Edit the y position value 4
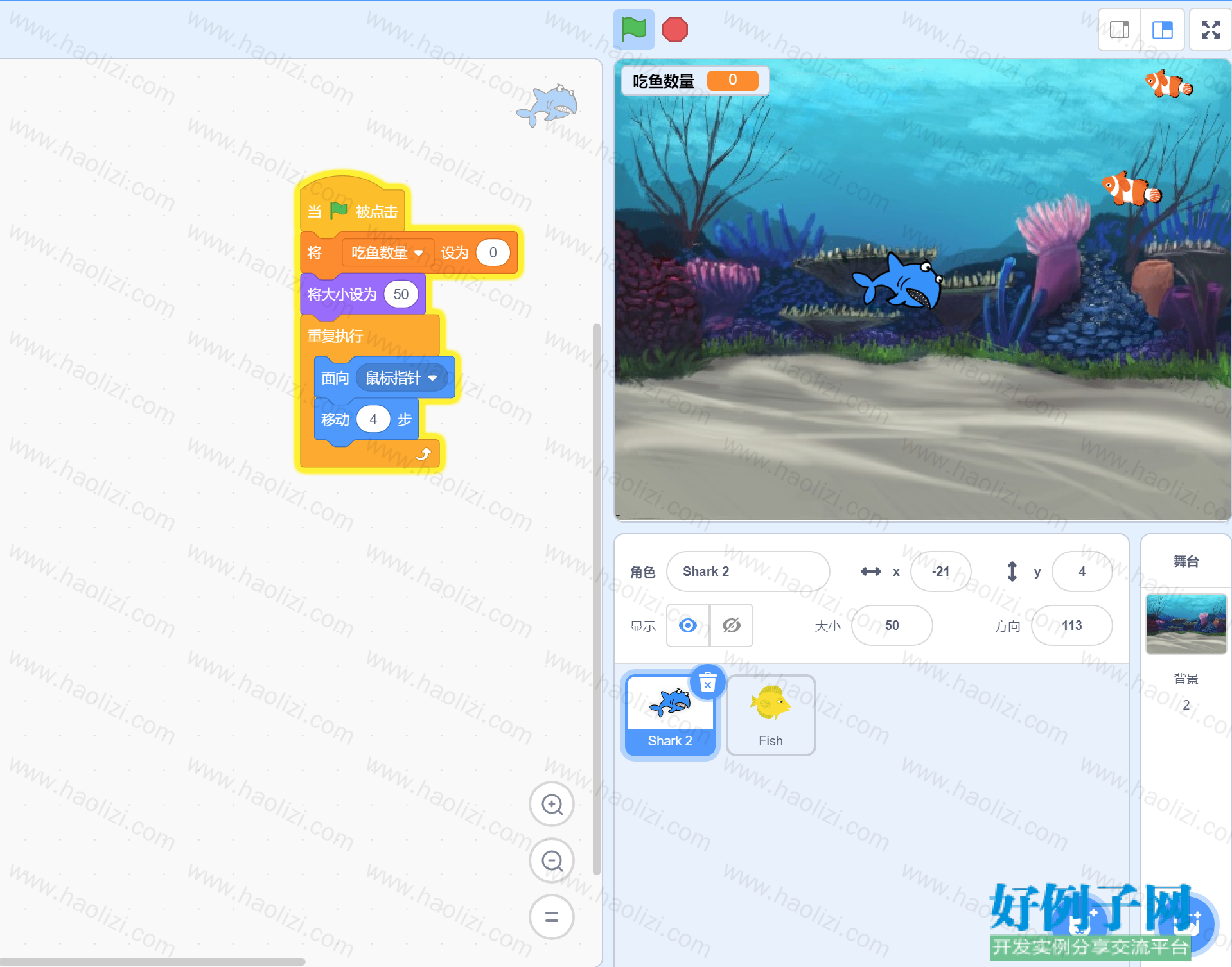This screenshot has height=967, width=1232. (x=1082, y=571)
